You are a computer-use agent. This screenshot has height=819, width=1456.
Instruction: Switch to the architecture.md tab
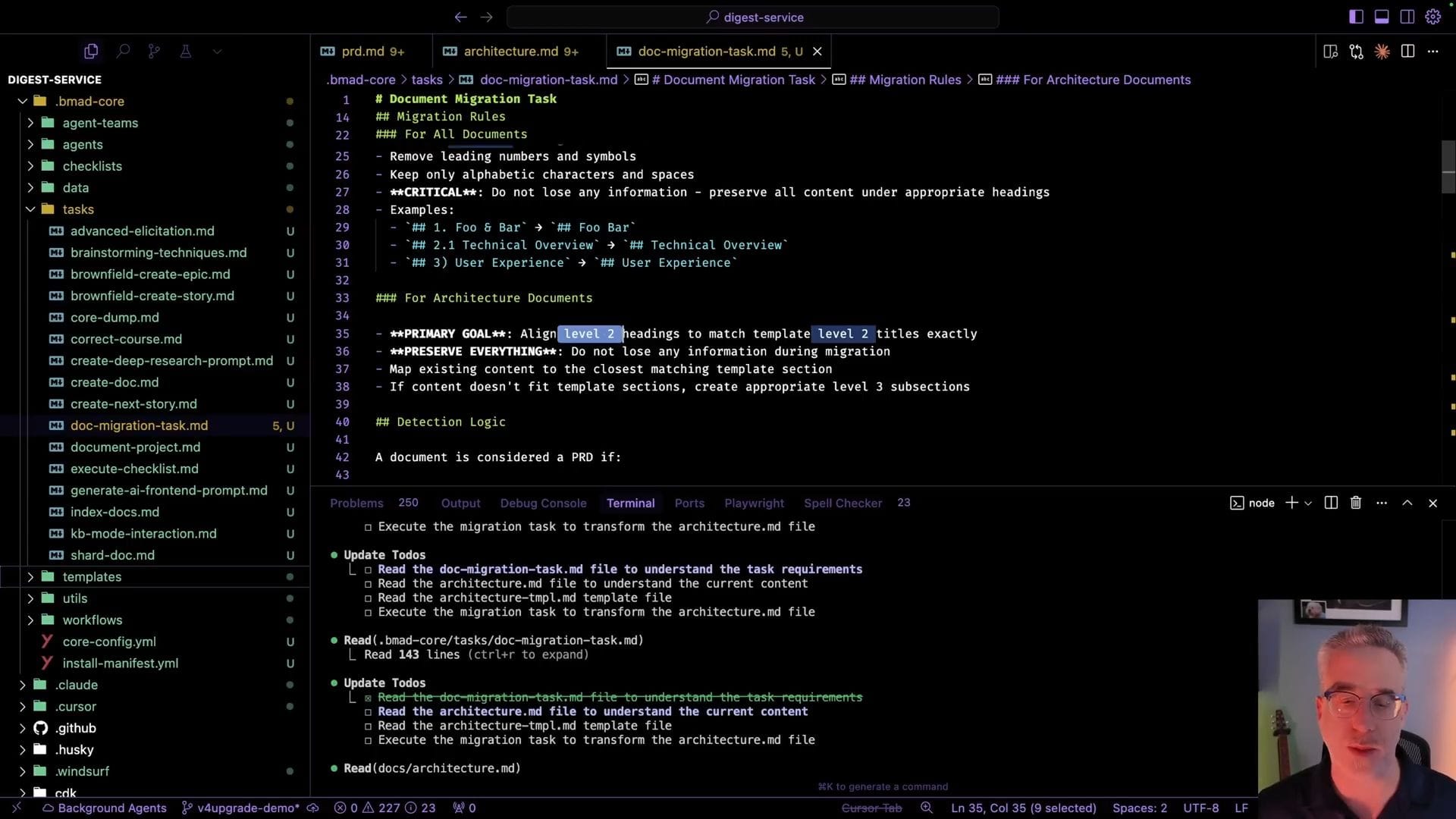click(511, 52)
